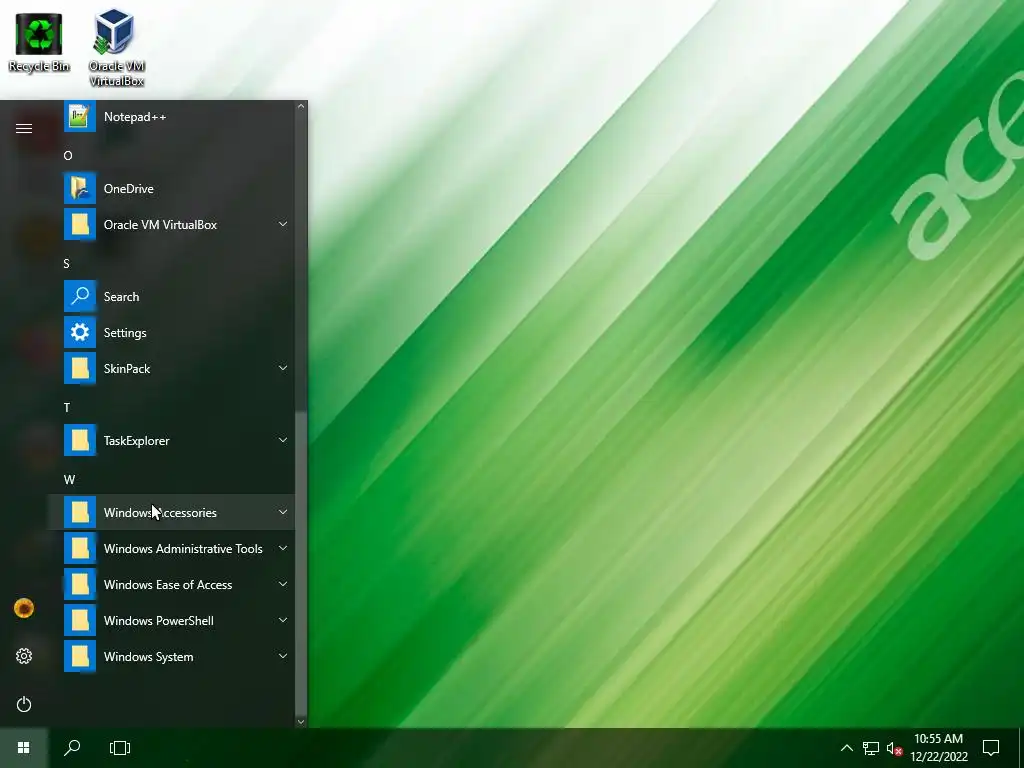Click the W section letter header
Viewport: 1024px width, 768px height.
point(69,479)
